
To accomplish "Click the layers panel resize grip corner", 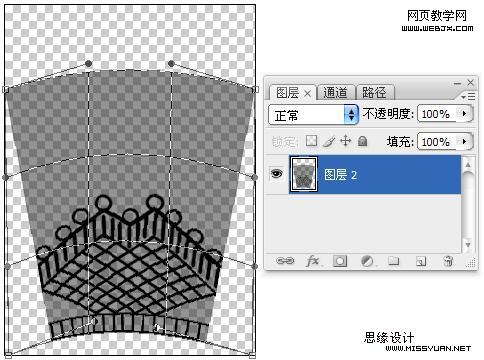I will [x=471, y=263].
